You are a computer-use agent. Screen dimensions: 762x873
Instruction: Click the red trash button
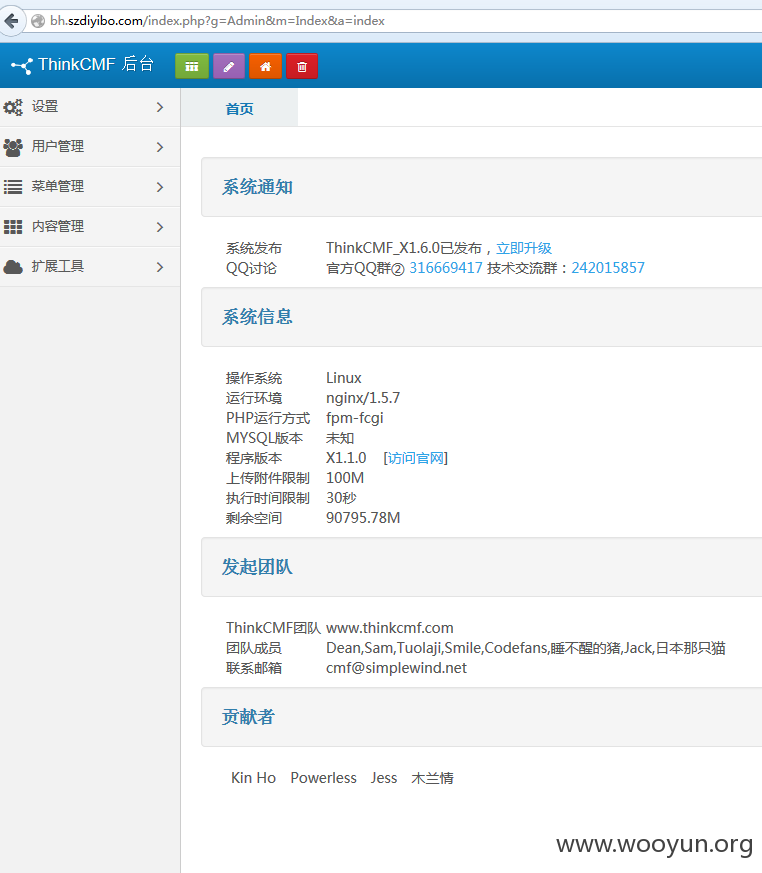pyautogui.click(x=302, y=66)
